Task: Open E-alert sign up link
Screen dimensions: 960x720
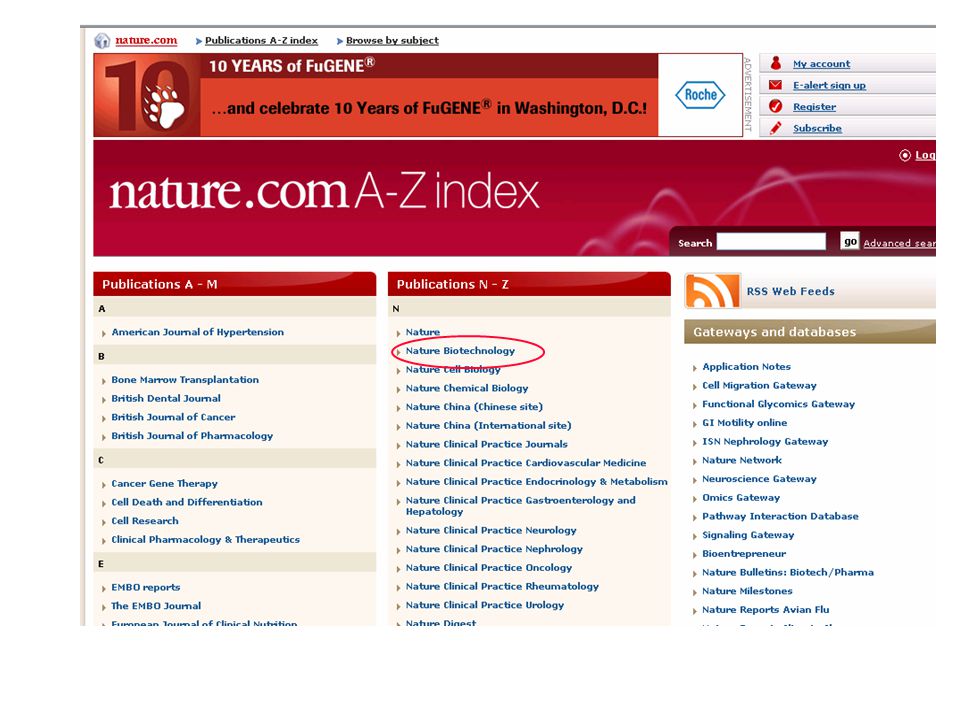Action: point(829,85)
